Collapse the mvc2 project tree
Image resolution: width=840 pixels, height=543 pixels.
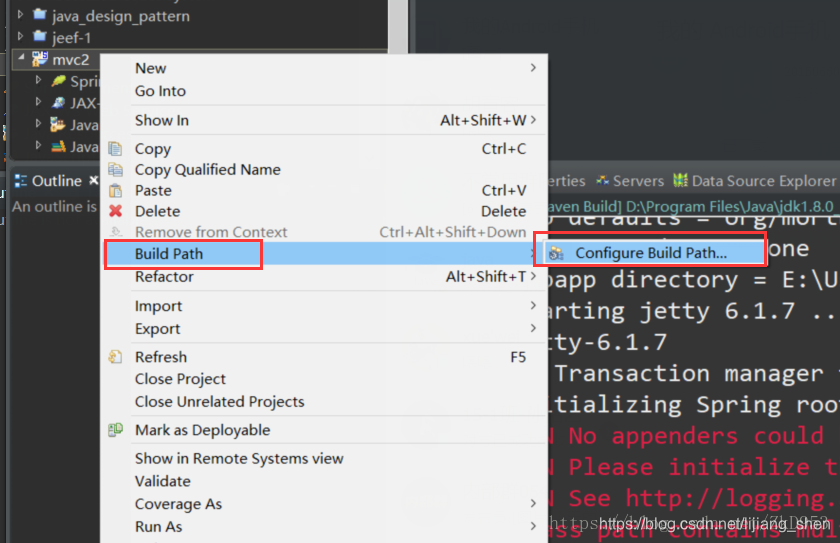[x=21, y=57]
